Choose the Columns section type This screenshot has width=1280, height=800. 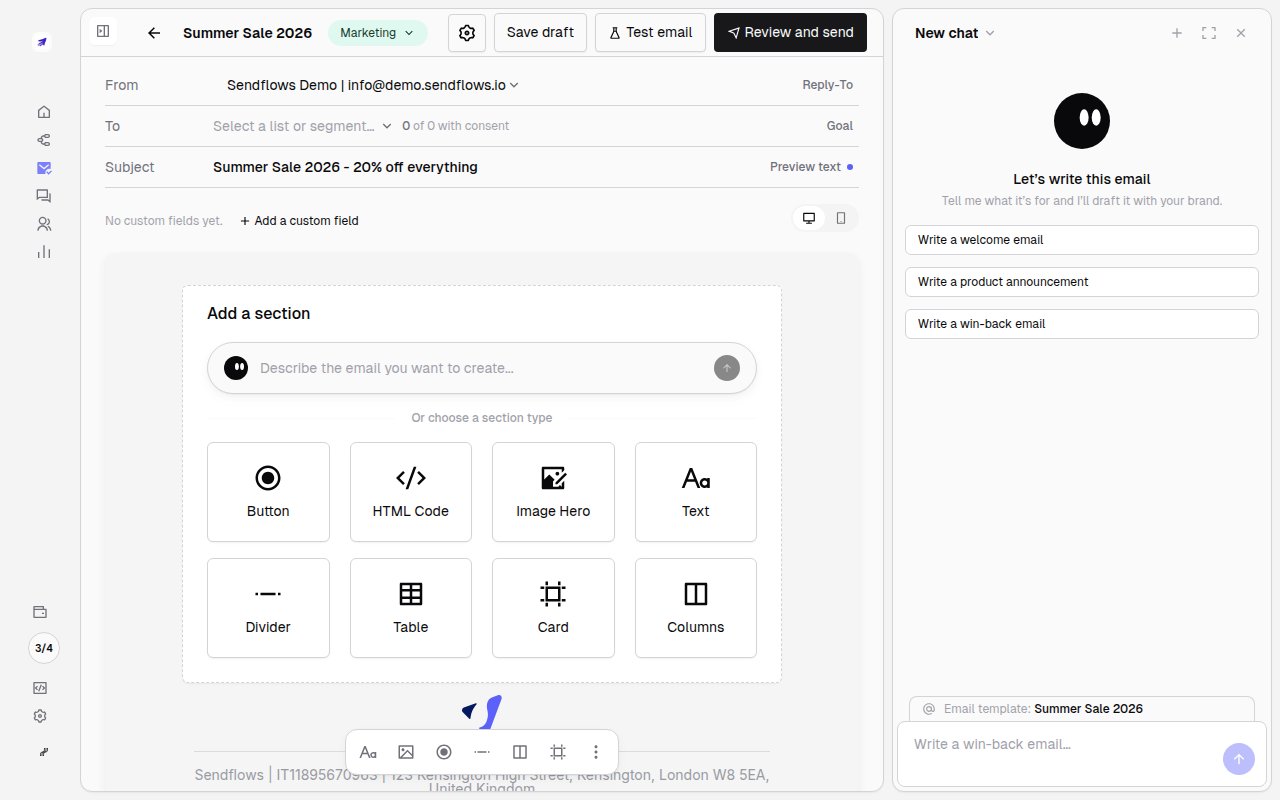(696, 608)
